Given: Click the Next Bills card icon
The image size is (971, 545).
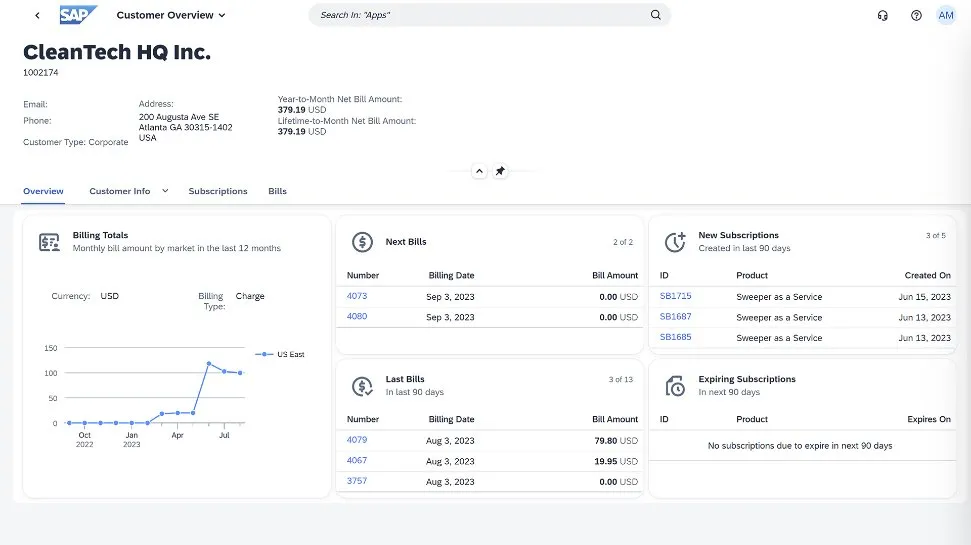Looking at the screenshot, I should pos(363,242).
